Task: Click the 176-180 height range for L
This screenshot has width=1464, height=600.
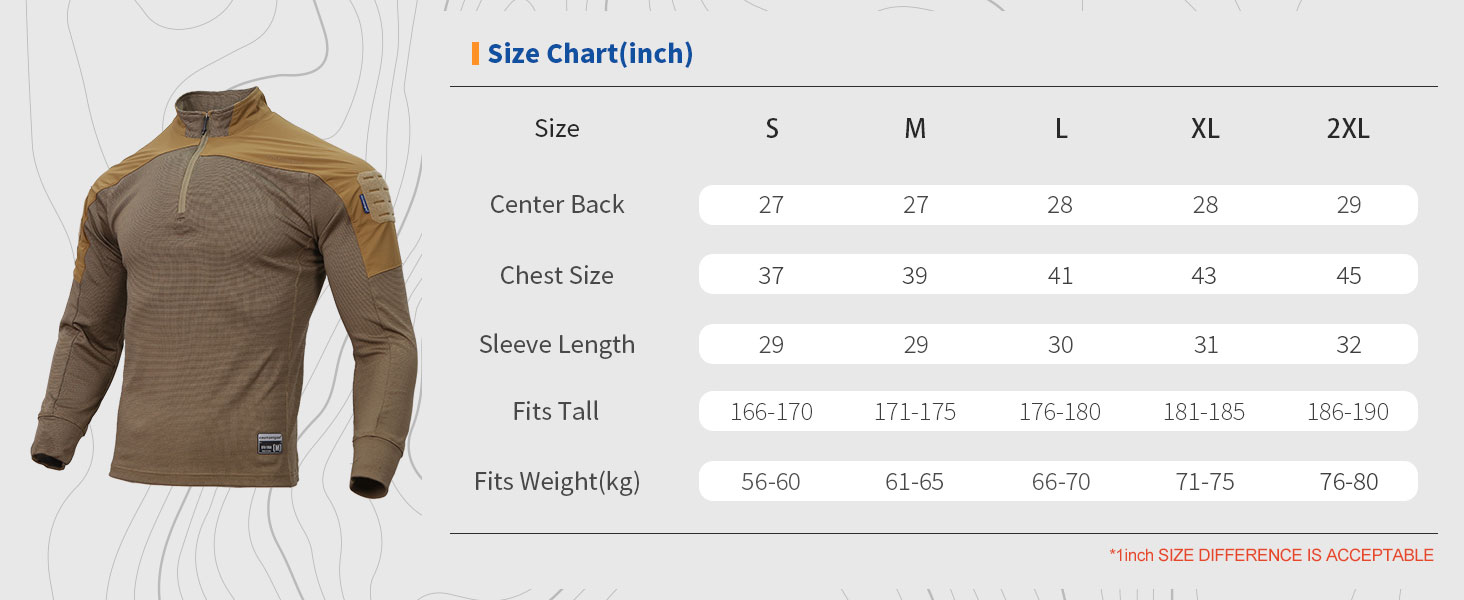Action: (1060, 412)
